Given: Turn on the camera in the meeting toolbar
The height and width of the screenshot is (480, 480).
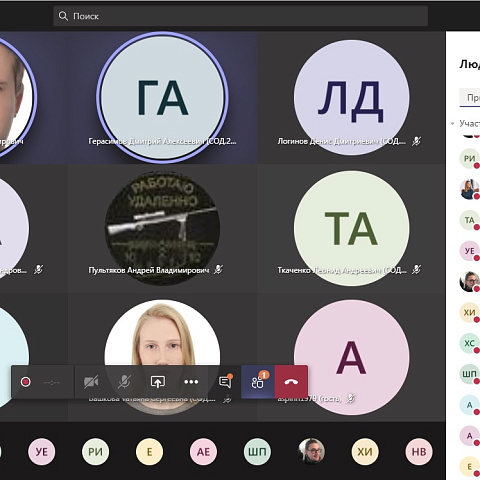Looking at the screenshot, I should coord(91,382).
